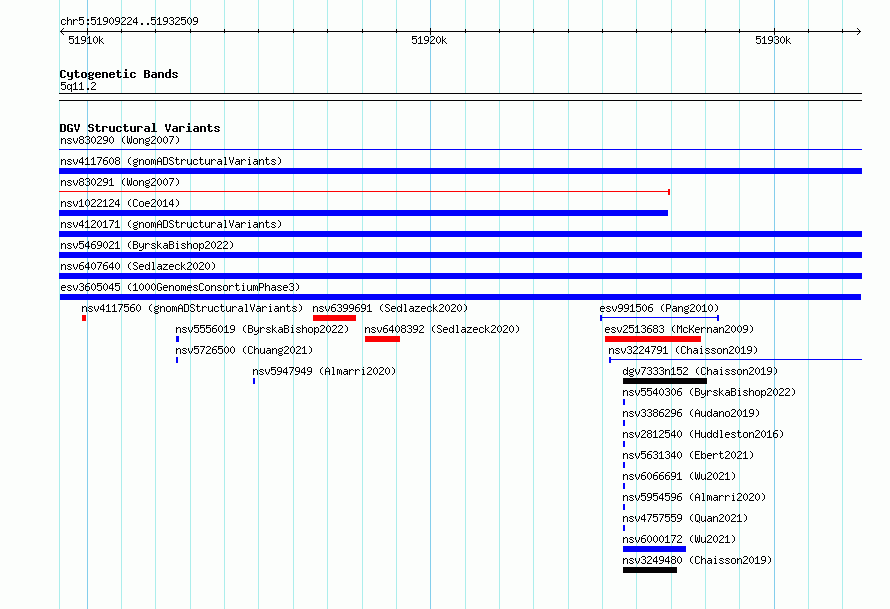Screen dimensions: 890x609
Task: Select nsv830291 (Wong2007) label
Action: (120, 182)
